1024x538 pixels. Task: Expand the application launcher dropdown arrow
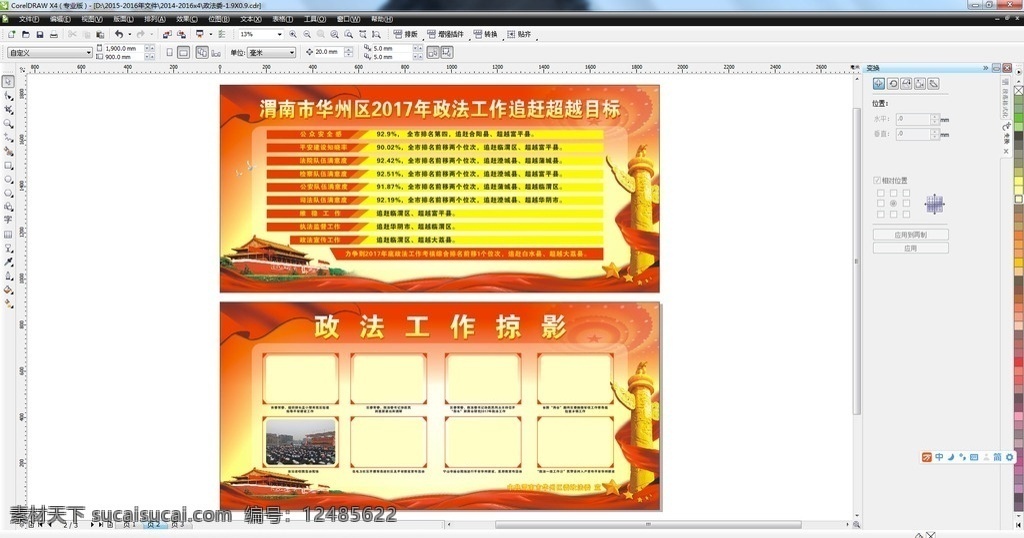pos(210,35)
